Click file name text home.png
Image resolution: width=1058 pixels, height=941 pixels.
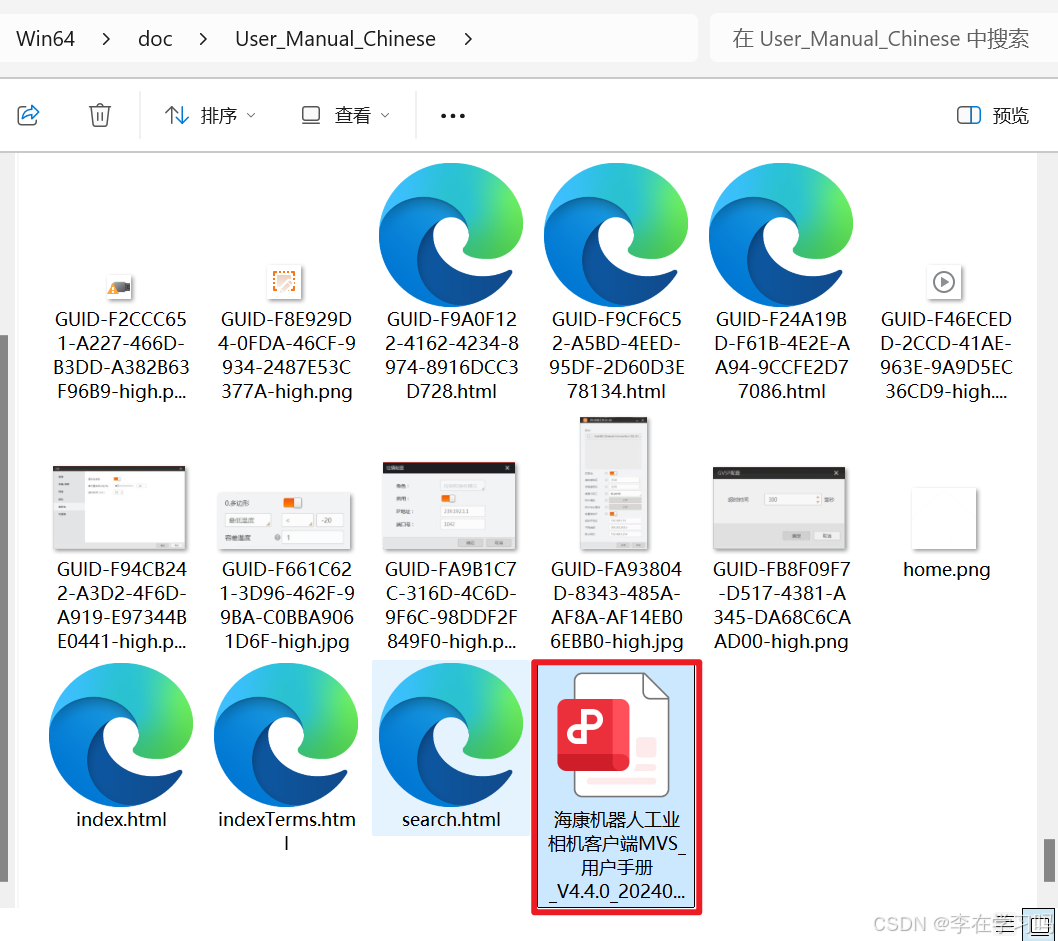947,570
